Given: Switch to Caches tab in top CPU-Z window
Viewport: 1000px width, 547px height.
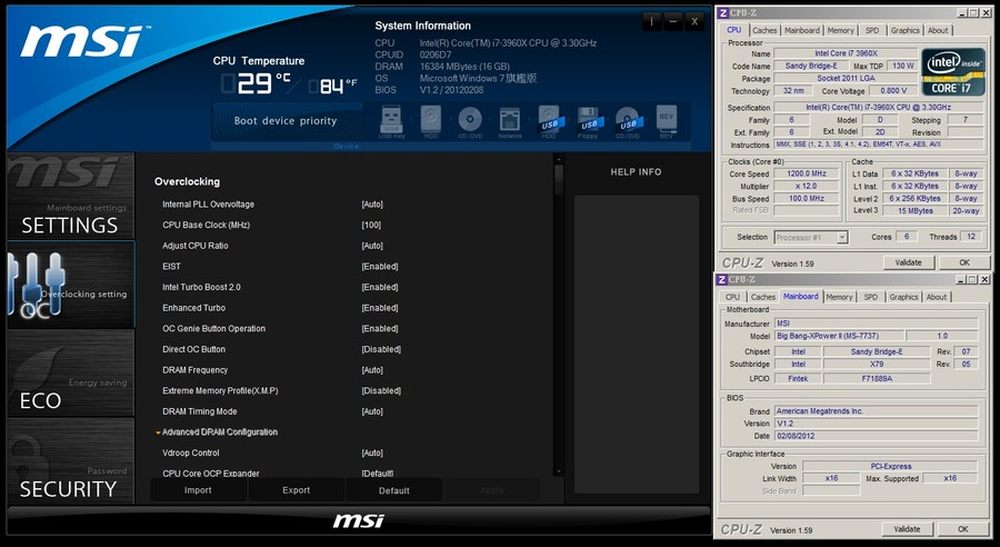Looking at the screenshot, I should point(765,30).
